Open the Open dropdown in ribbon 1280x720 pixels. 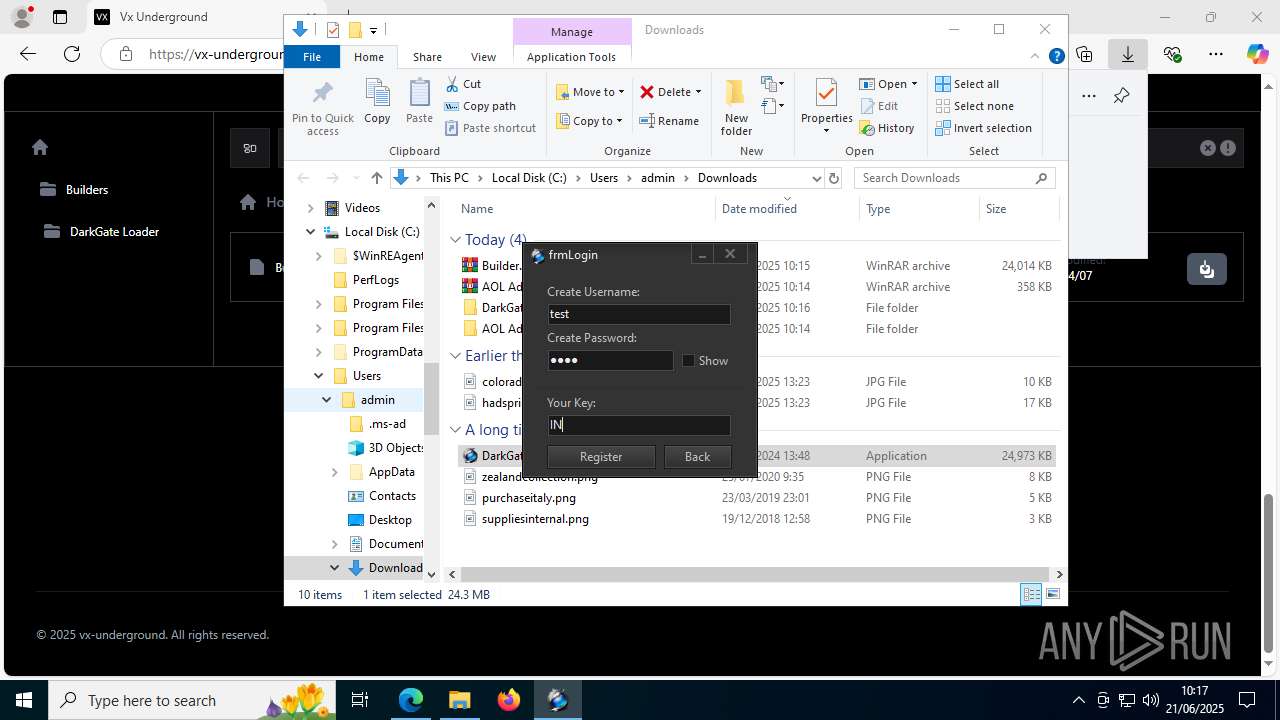click(888, 84)
